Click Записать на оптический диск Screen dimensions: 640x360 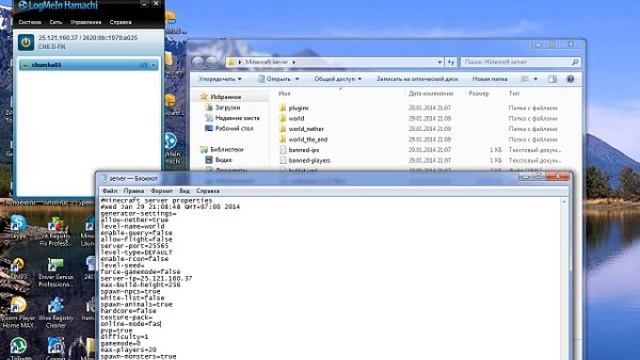point(417,79)
